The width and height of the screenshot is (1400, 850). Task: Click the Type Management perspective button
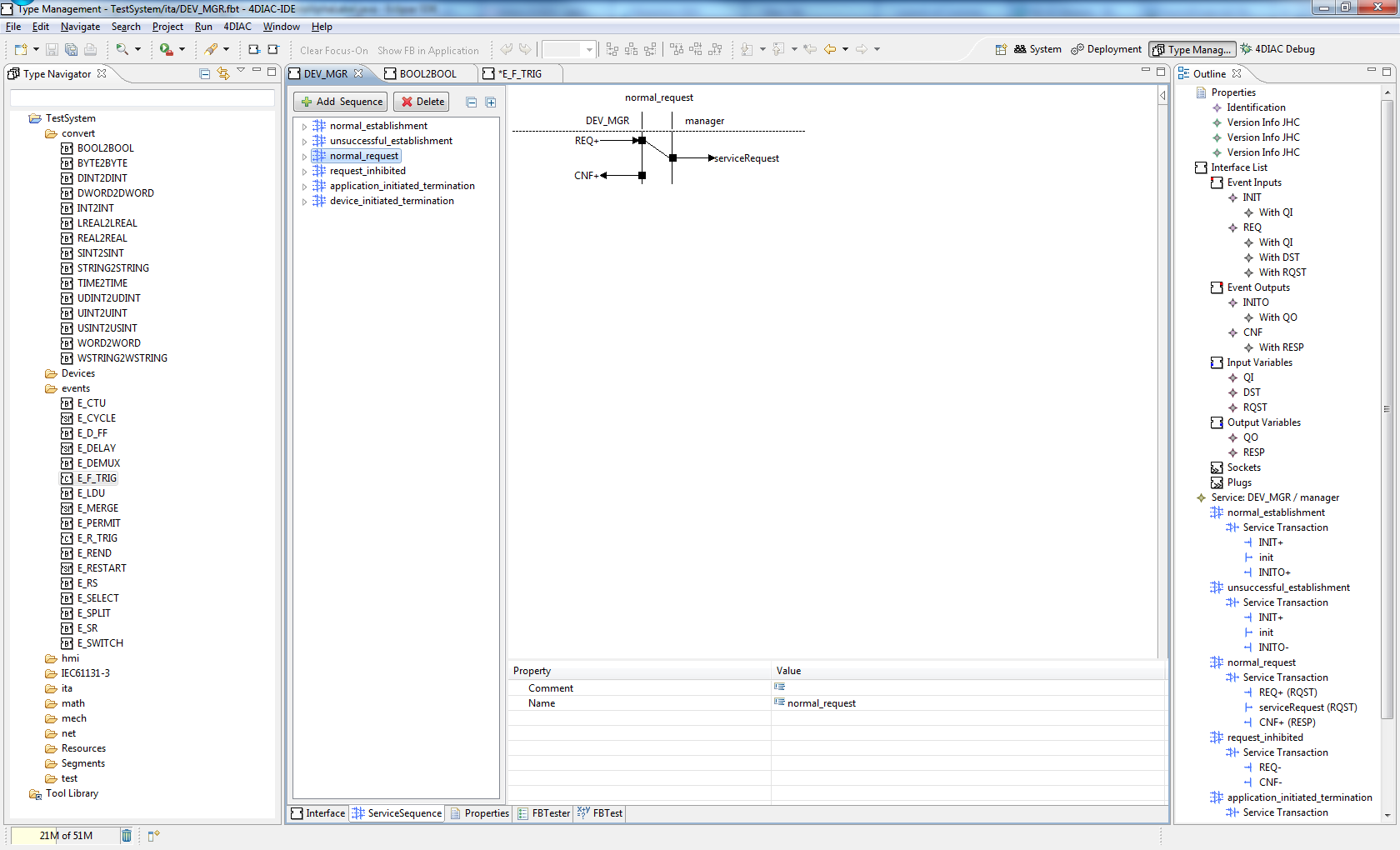click(1192, 49)
